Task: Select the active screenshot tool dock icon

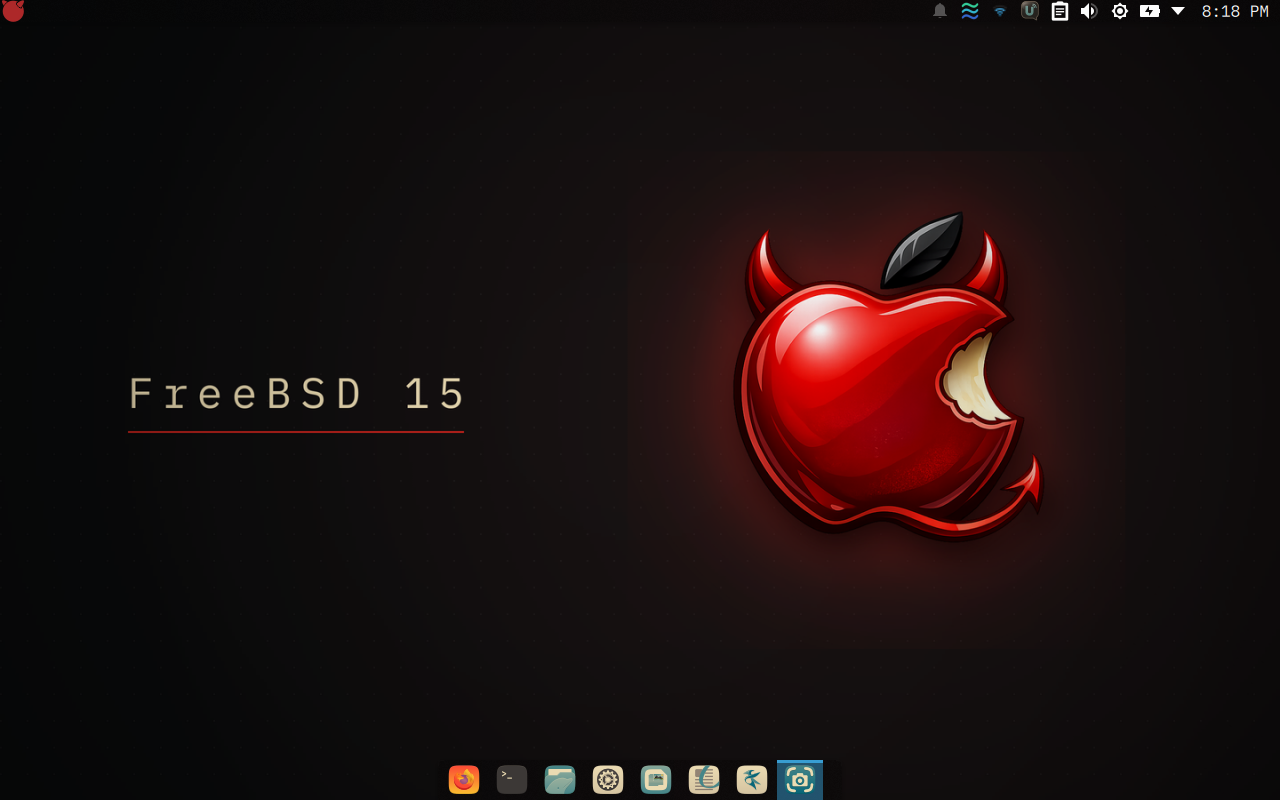Action: coord(800,779)
